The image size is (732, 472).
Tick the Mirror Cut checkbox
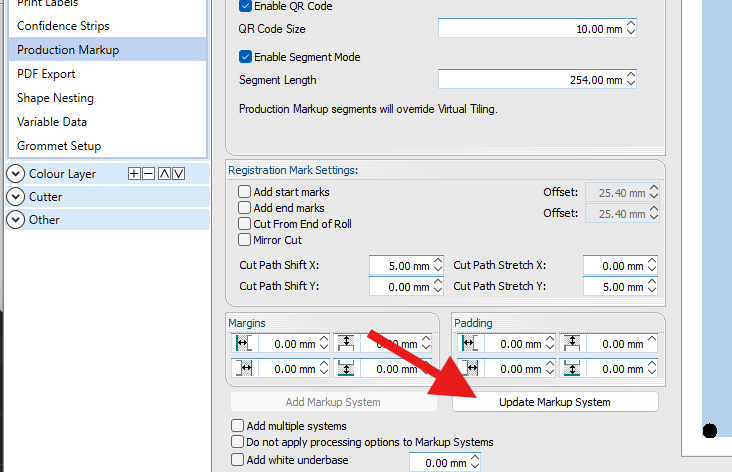pos(245,240)
